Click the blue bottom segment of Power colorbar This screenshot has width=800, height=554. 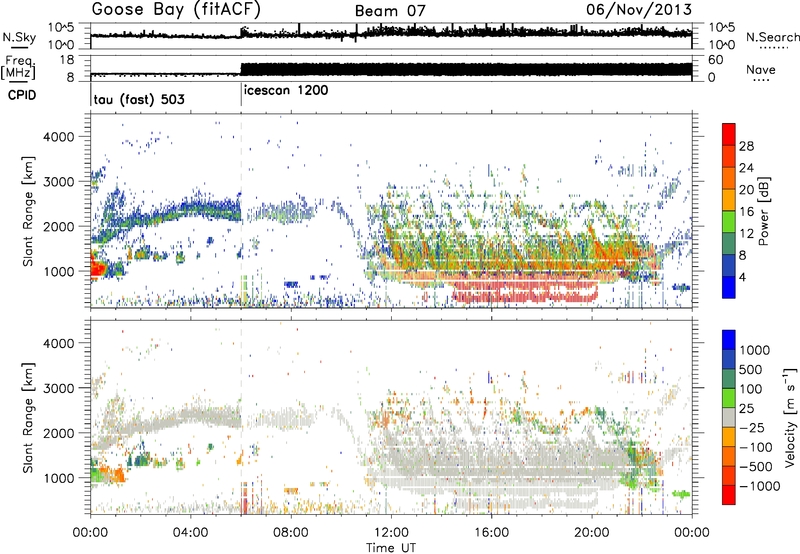pos(729,288)
